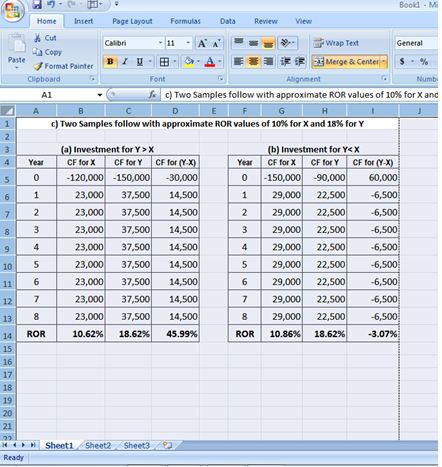Screen dimensions: 442x467
Task: Open the borders dropdown arrow
Action: (x=174, y=62)
